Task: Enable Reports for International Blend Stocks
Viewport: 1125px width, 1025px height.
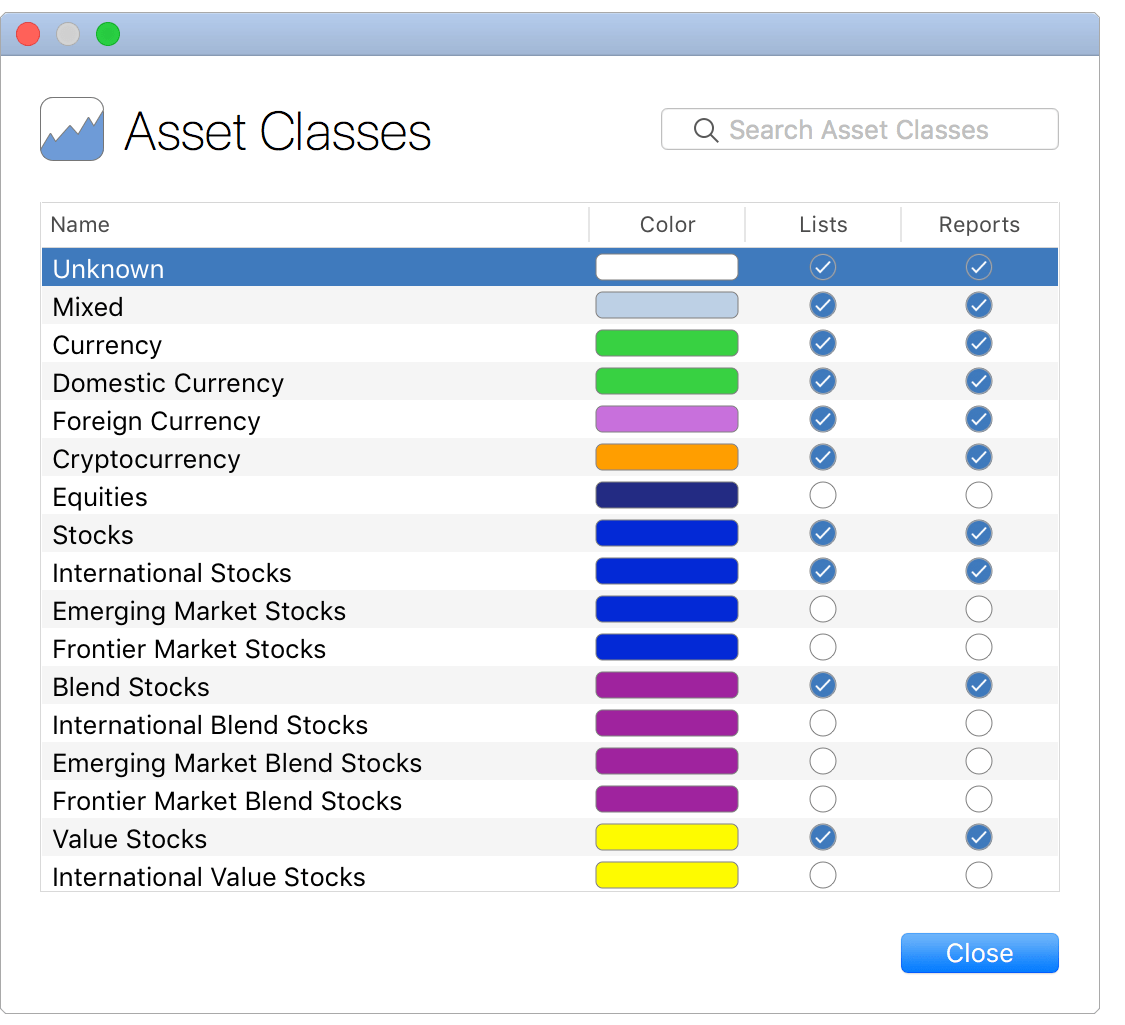Action: coord(978,723)
